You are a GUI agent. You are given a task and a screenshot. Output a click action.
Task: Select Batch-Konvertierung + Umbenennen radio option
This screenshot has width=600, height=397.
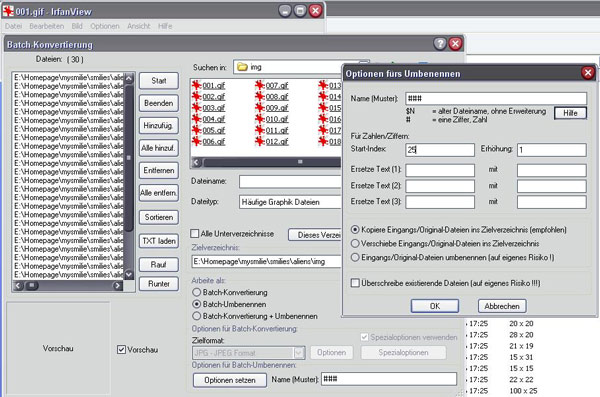[197, 316]
